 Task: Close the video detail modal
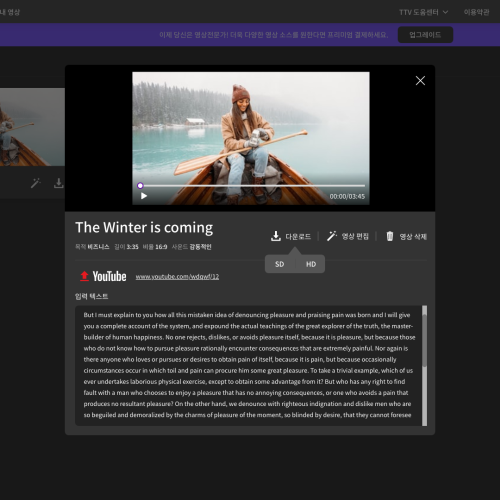point(420,80)
